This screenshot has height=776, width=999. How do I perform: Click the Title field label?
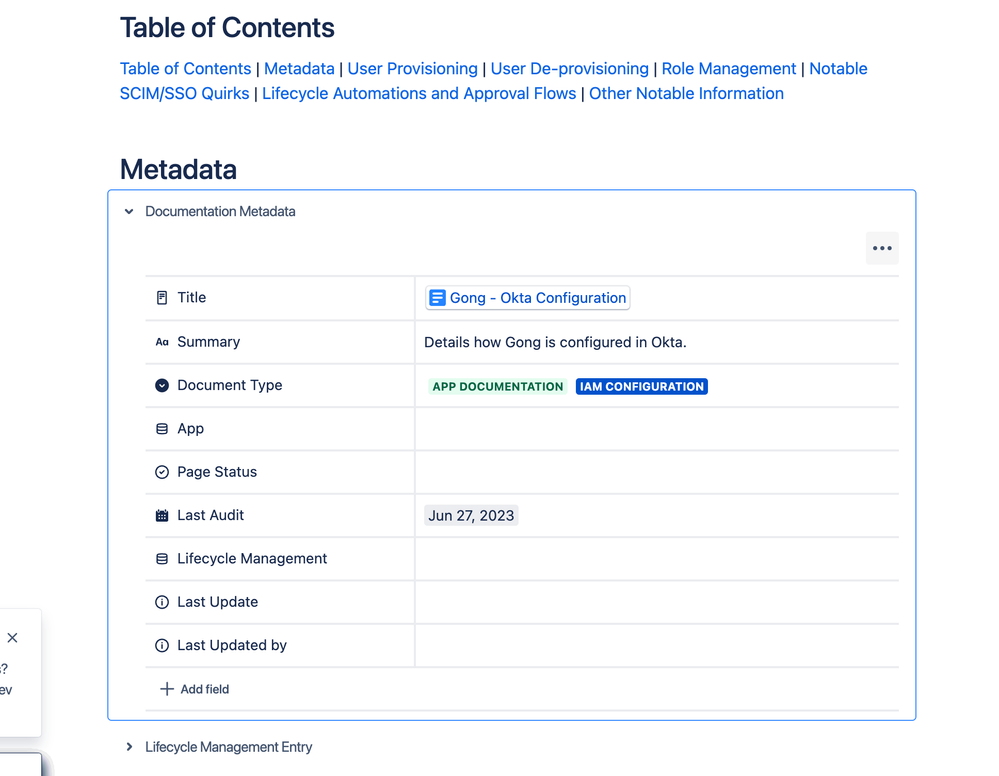point(192,298)
